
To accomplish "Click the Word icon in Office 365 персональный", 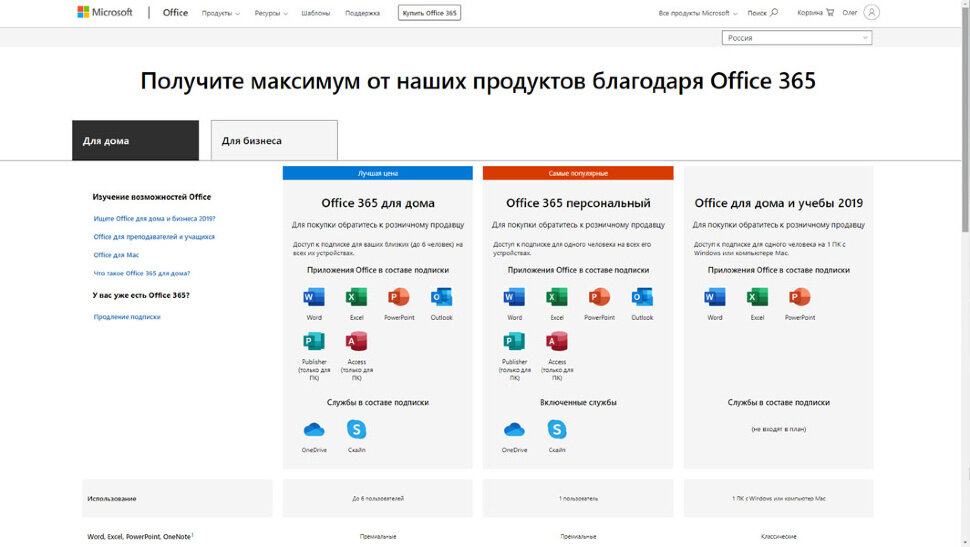I will pyautogui.click(x=514, y=297).
